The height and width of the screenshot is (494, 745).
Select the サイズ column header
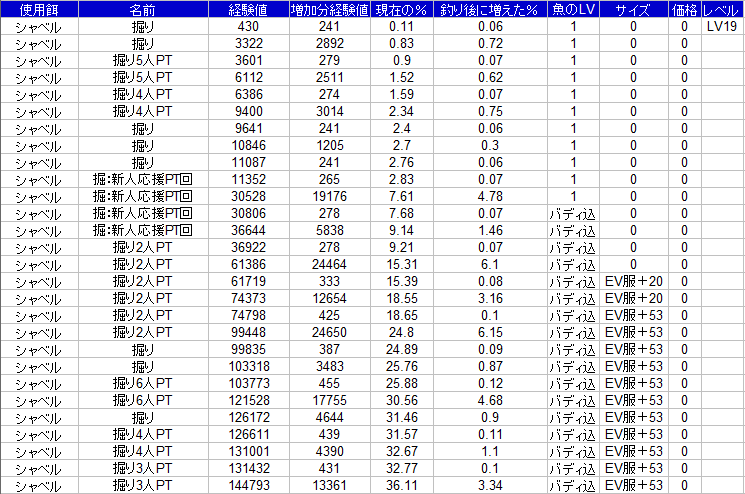click(634, 9)
